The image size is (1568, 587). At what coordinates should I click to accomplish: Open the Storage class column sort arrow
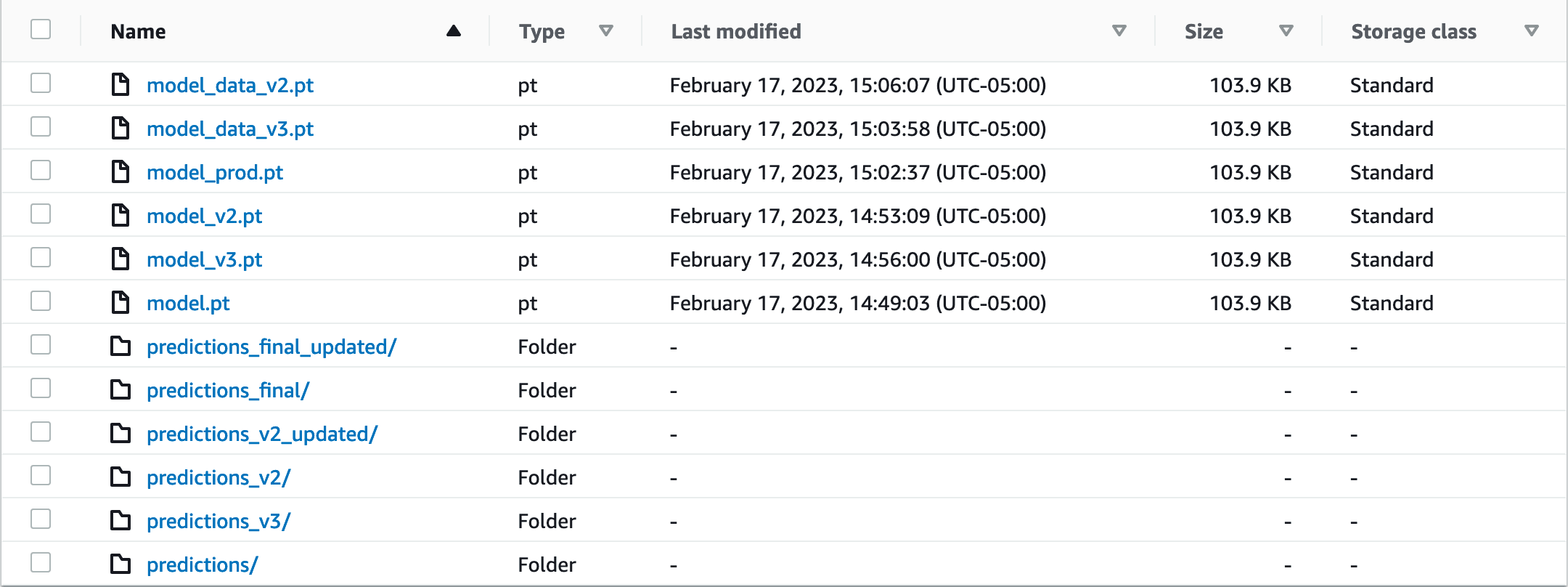coord(1531,31)
